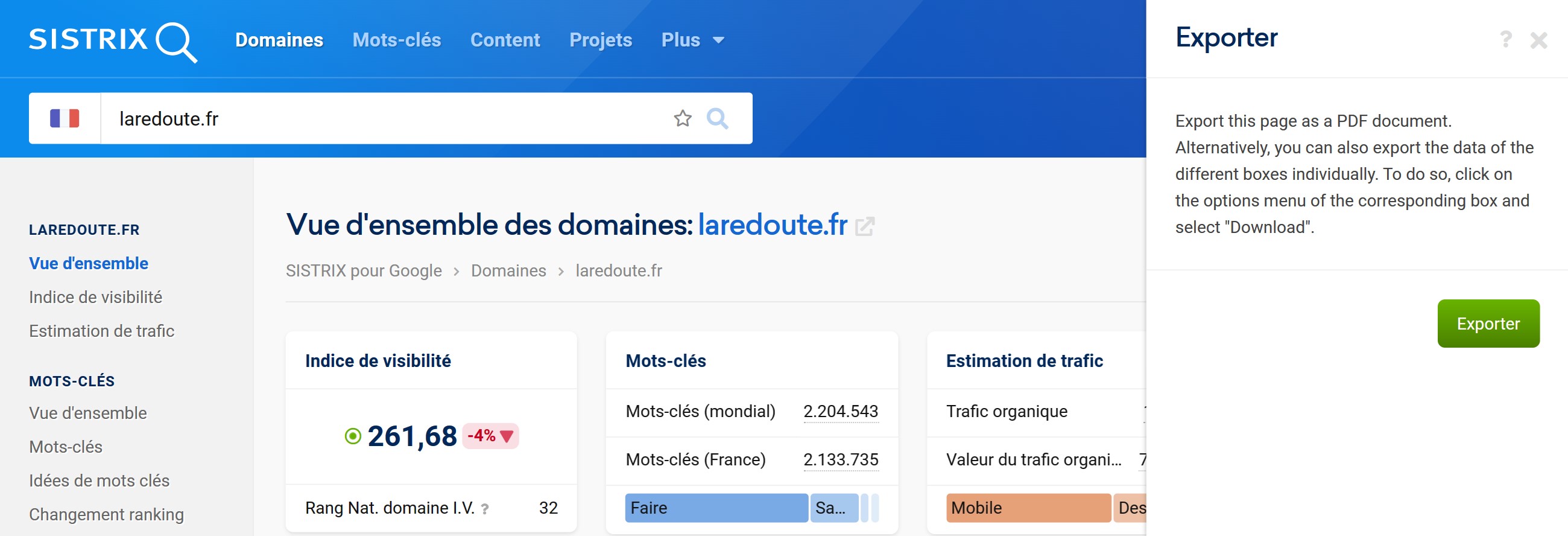
Task: Open the Projets menu
Action: pyautogui.click(x=601, y=40)
